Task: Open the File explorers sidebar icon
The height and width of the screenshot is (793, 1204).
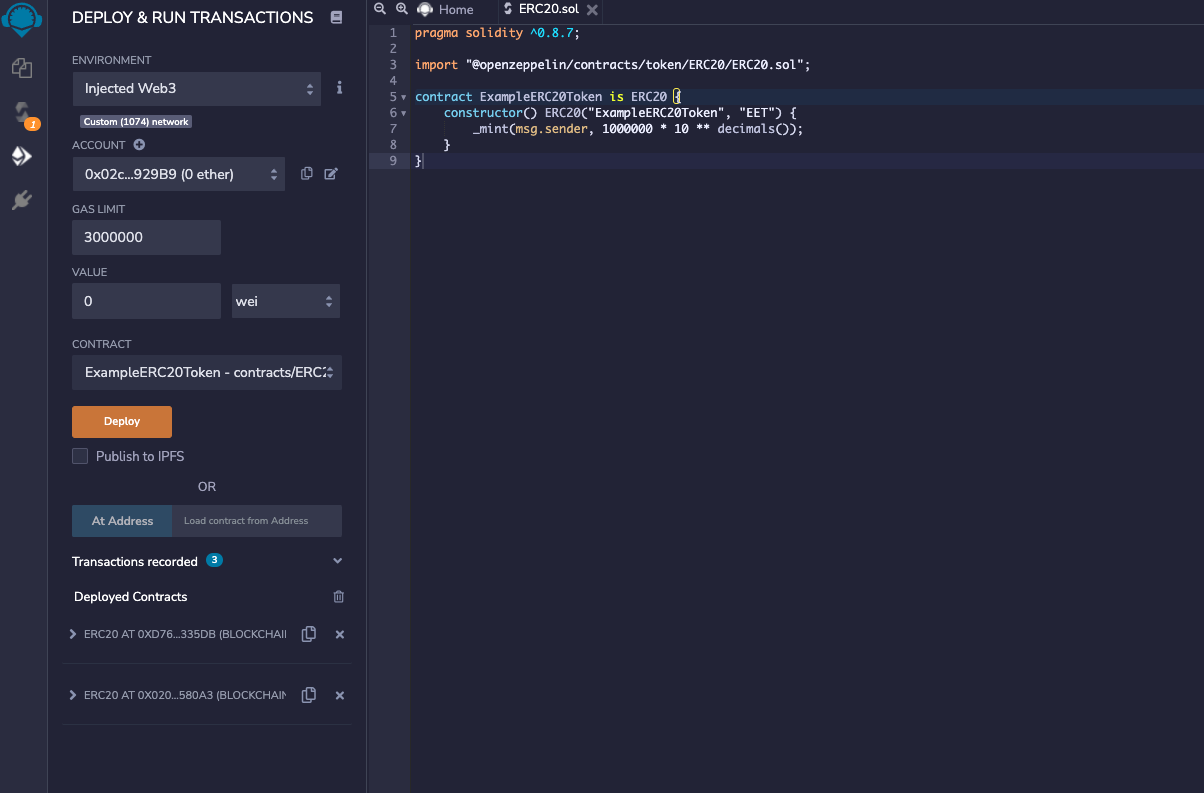Action: click(22, 68)
